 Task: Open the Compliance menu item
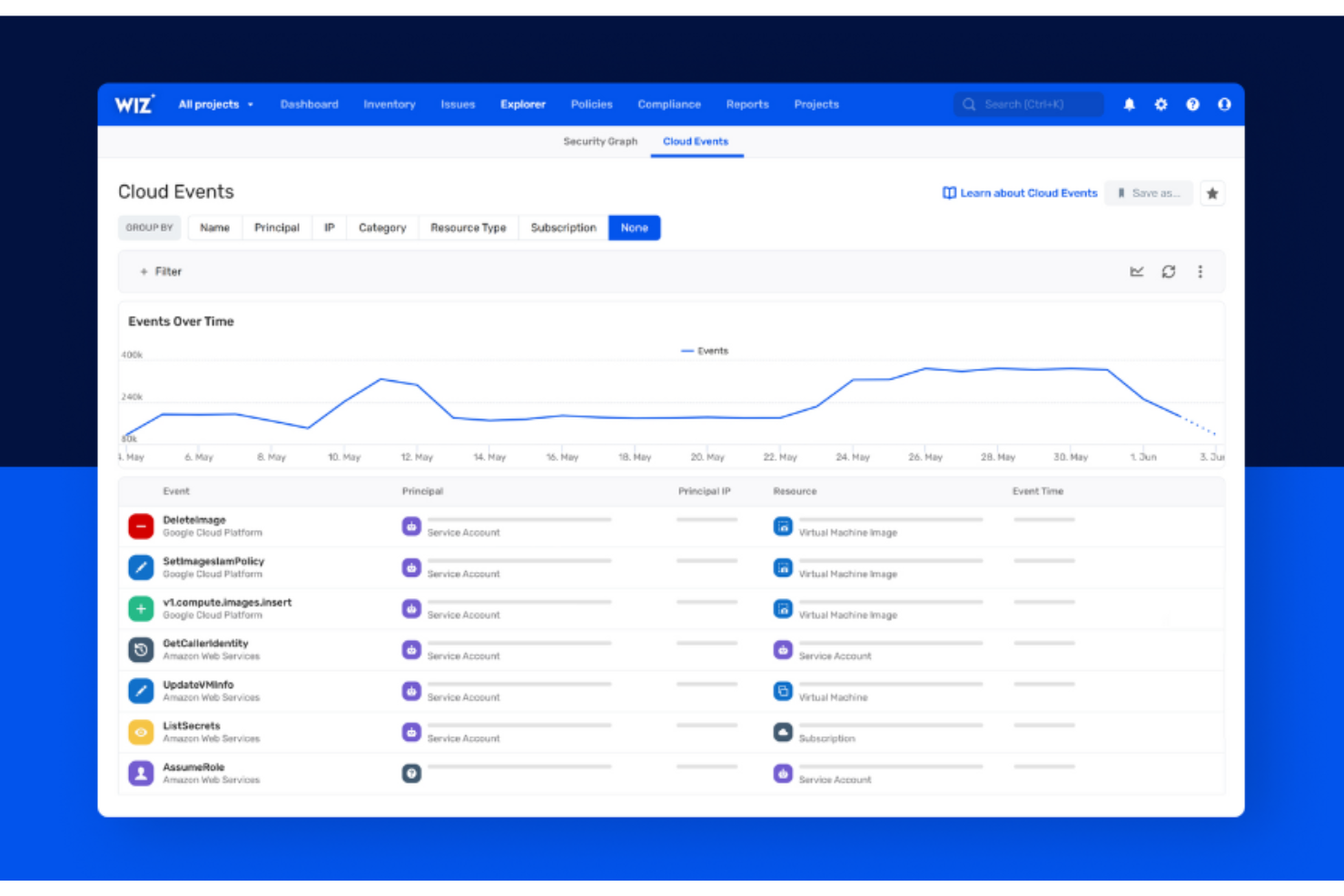coord(669,104)
